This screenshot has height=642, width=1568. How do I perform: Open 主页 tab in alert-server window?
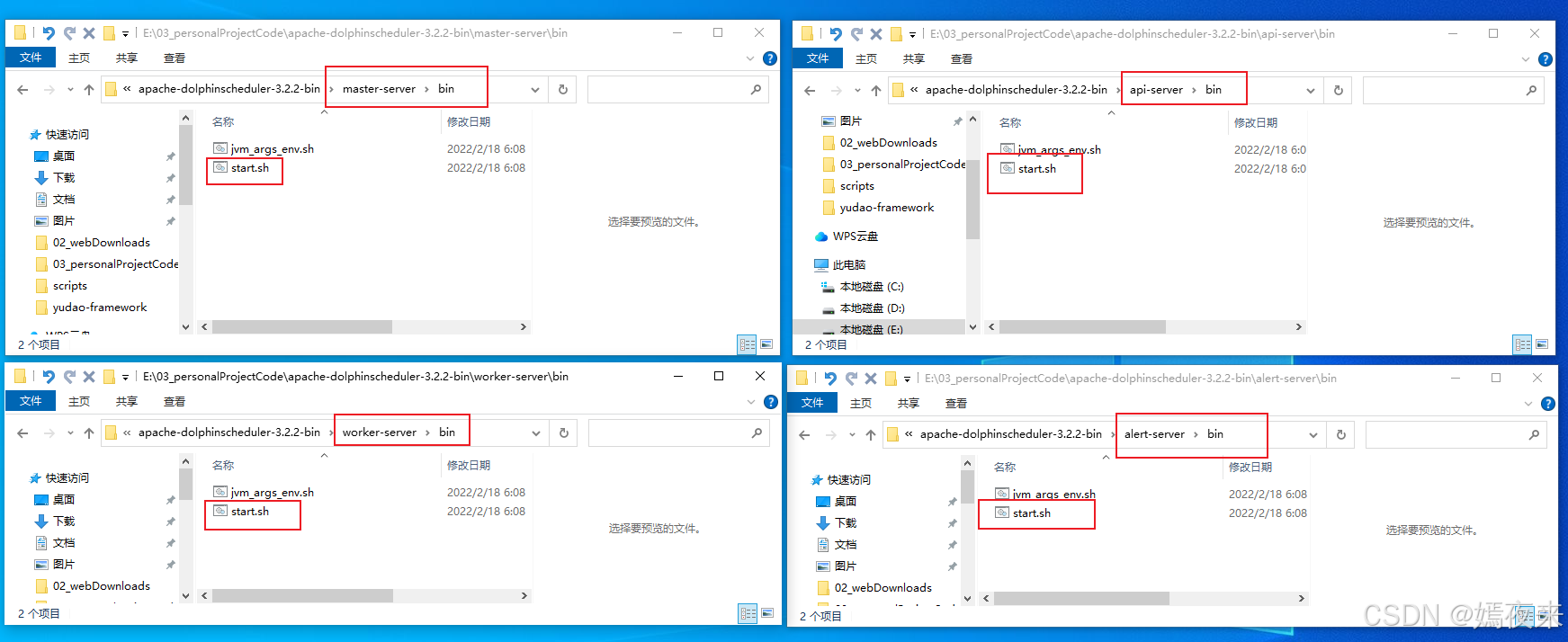(861, 403)
